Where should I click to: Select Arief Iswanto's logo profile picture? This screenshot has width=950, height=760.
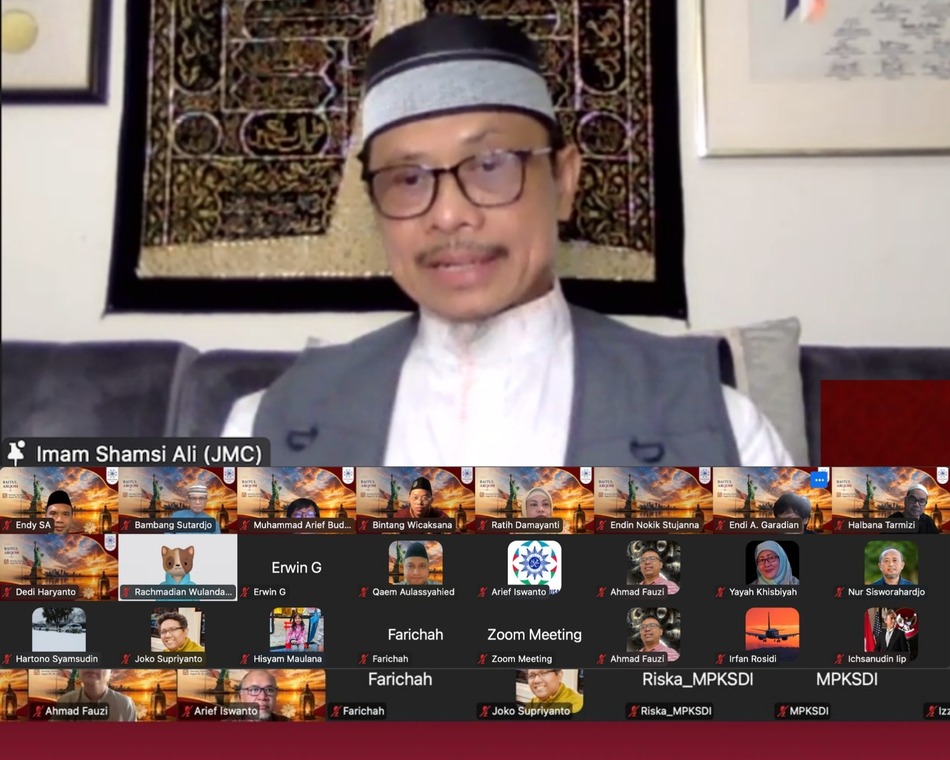[534, 565]
